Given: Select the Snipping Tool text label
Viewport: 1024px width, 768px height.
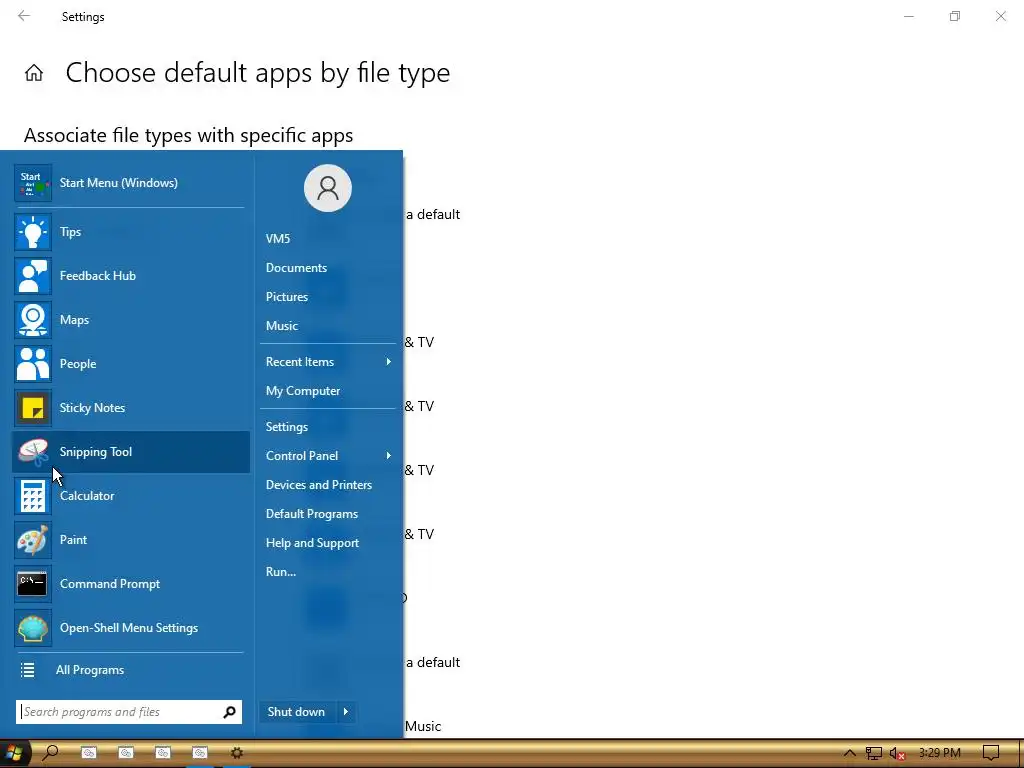Looking at the screenshot, I should point(96,452).
